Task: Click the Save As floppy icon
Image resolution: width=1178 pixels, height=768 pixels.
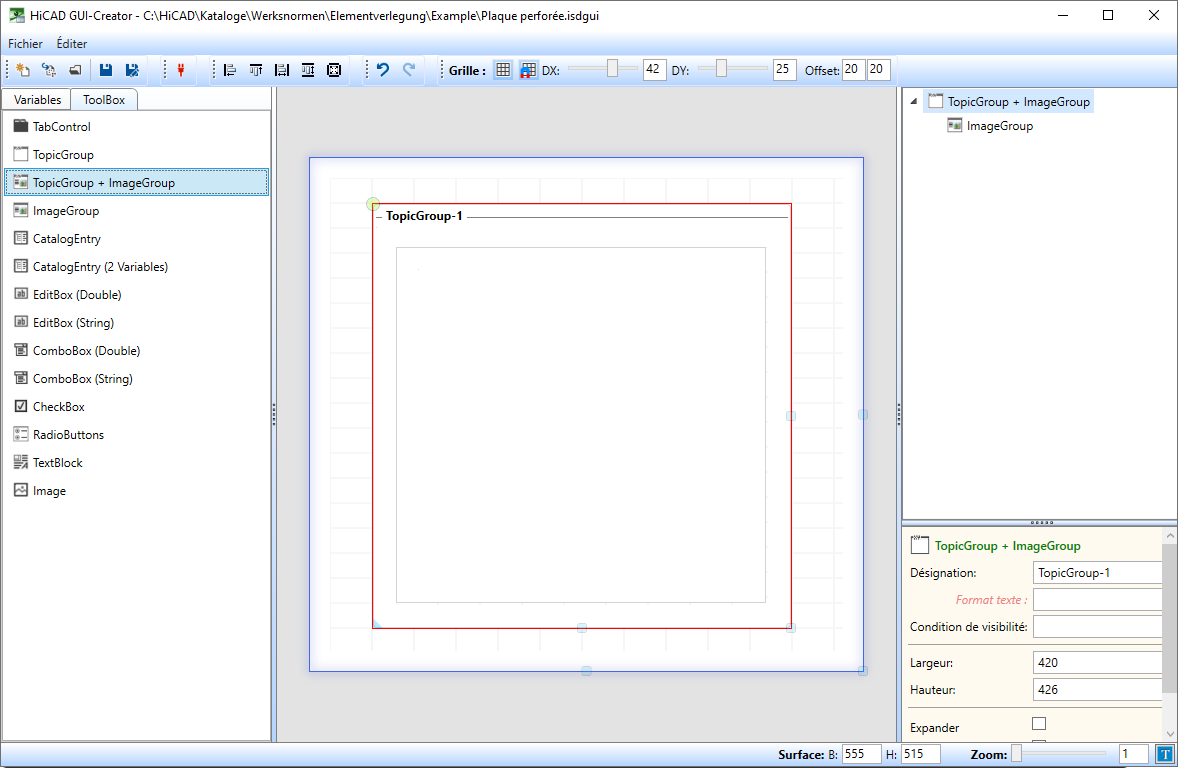Action: click(x=131, y=70)
